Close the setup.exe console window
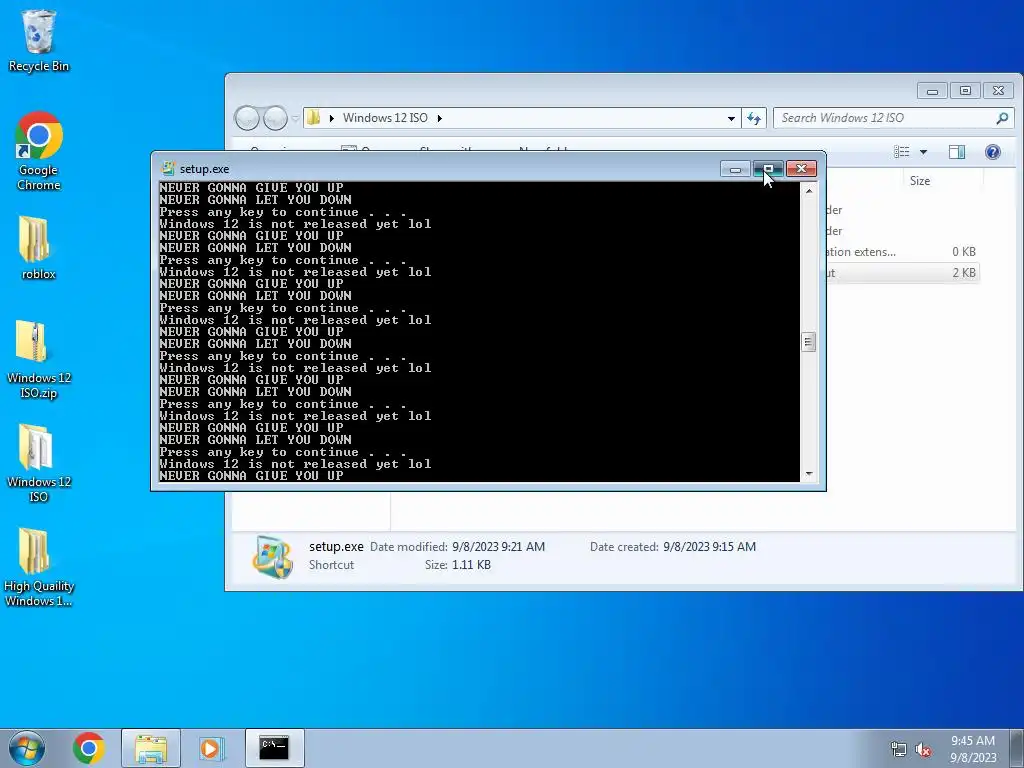The width and height of the screenshot is (1024, 768). pyautogui.click(x=801, y=169)
